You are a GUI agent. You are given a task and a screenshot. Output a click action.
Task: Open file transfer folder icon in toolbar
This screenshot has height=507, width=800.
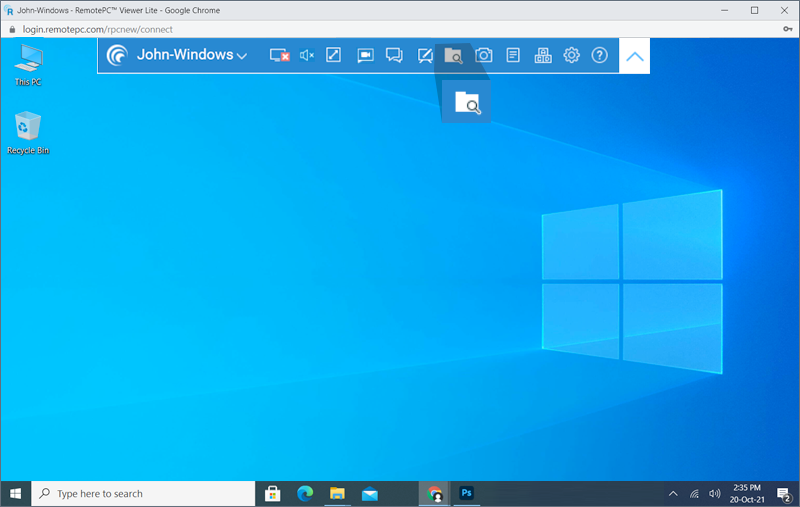(453, 55)
